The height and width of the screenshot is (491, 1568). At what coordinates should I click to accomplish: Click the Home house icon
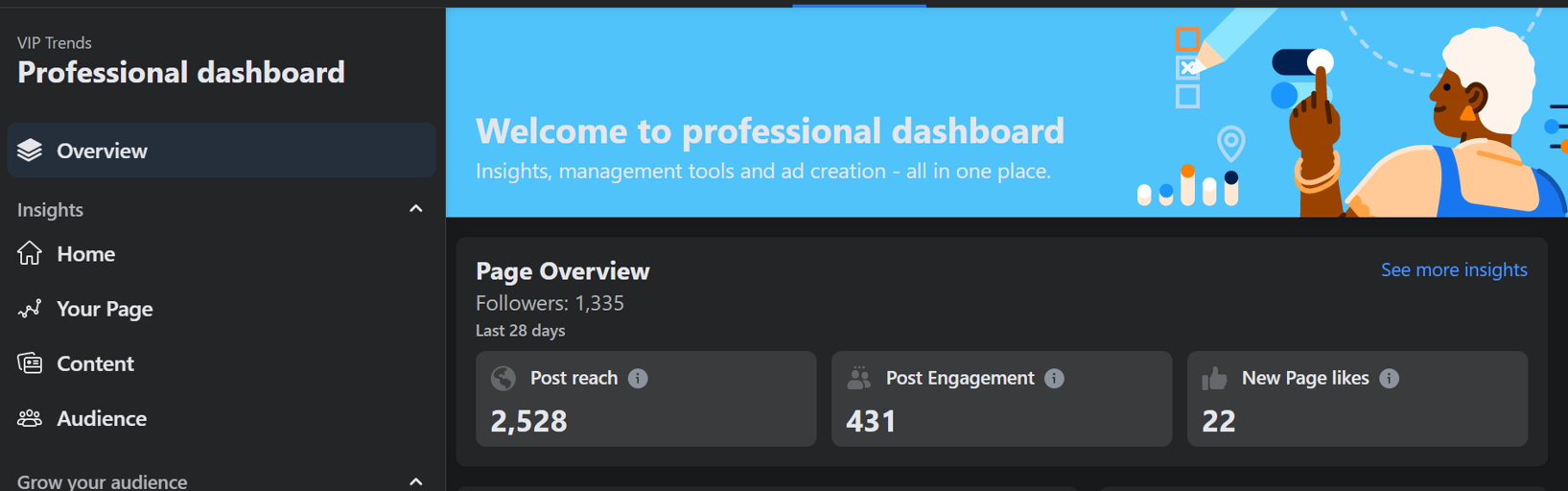[30, 253]
